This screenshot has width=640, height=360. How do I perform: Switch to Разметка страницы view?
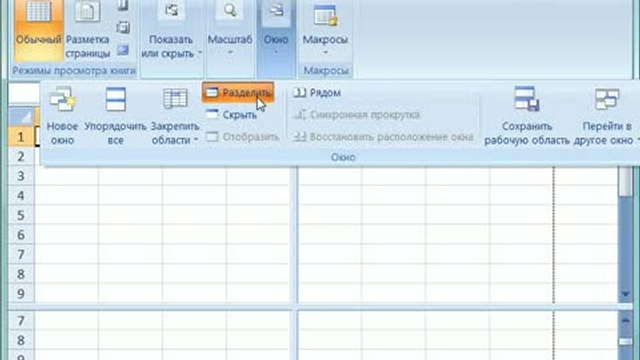[x=88, y=31]
